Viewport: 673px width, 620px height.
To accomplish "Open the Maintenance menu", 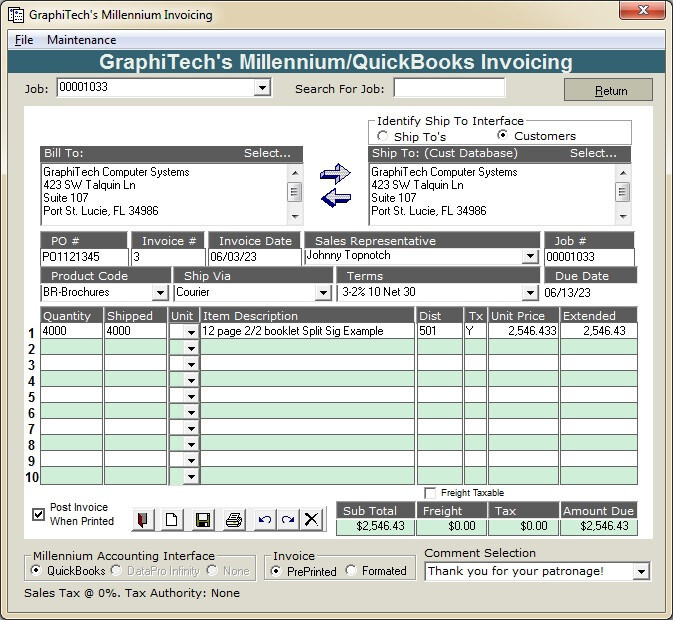I will tap(82, 40).
